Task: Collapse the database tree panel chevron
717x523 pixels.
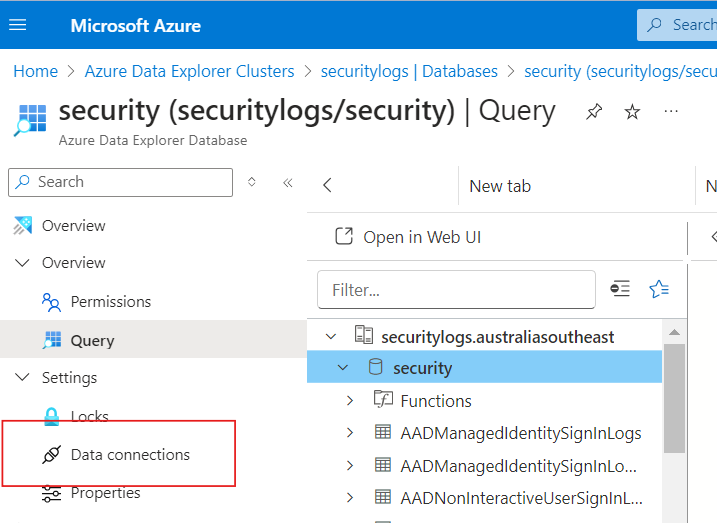Action: click(x=713, y=236)
